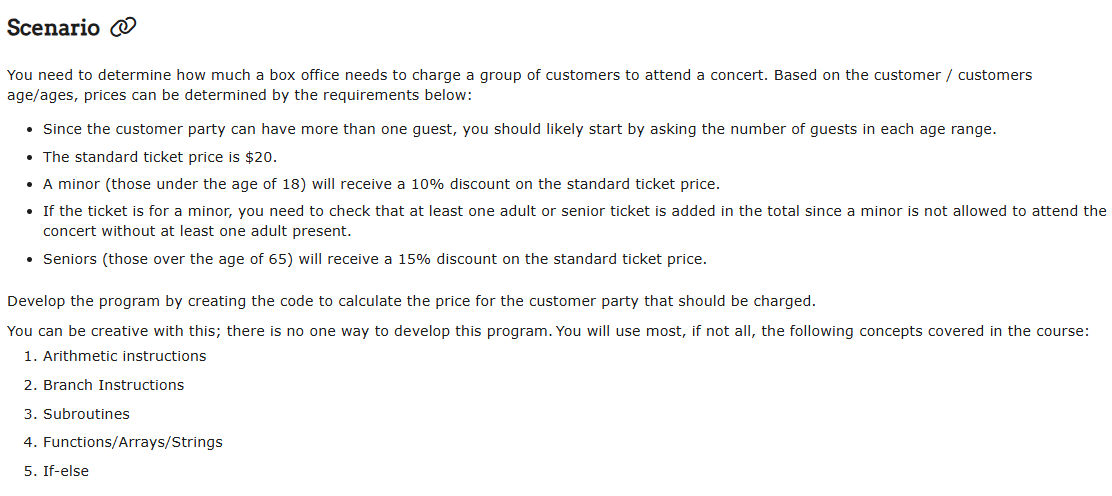Click the Scenario heading text
Image resolution: width=1112 pixels, height=496 pixels.
(53, 28)
